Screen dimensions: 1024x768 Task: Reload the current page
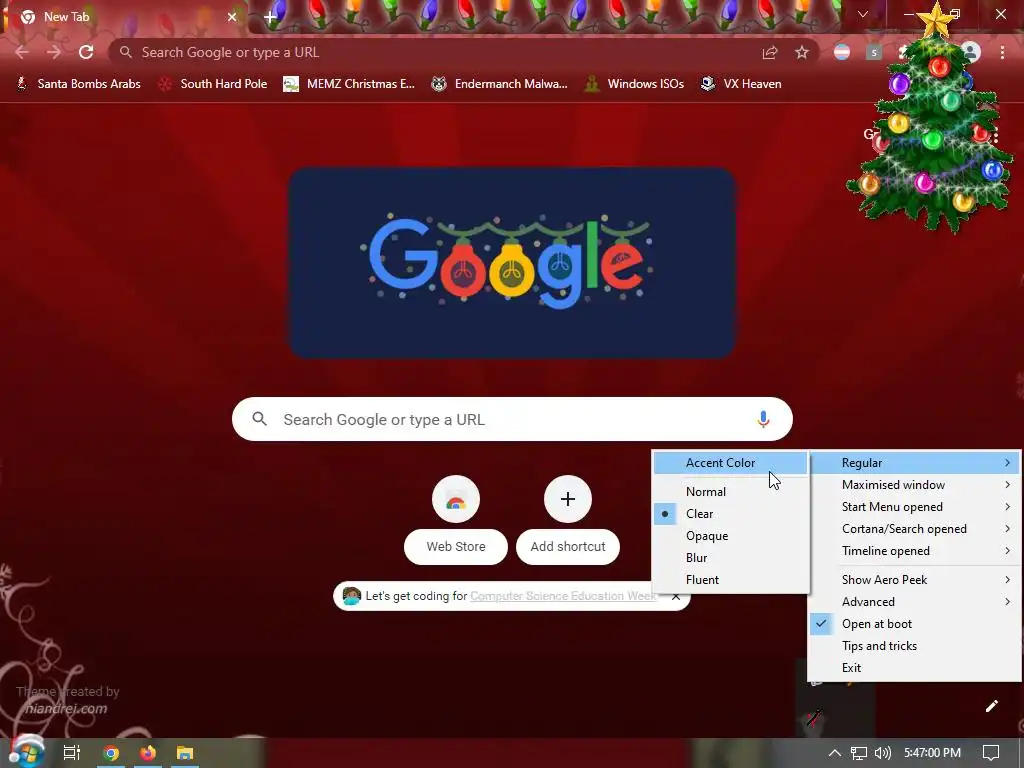pyautogui.click(x=86, y=52)
